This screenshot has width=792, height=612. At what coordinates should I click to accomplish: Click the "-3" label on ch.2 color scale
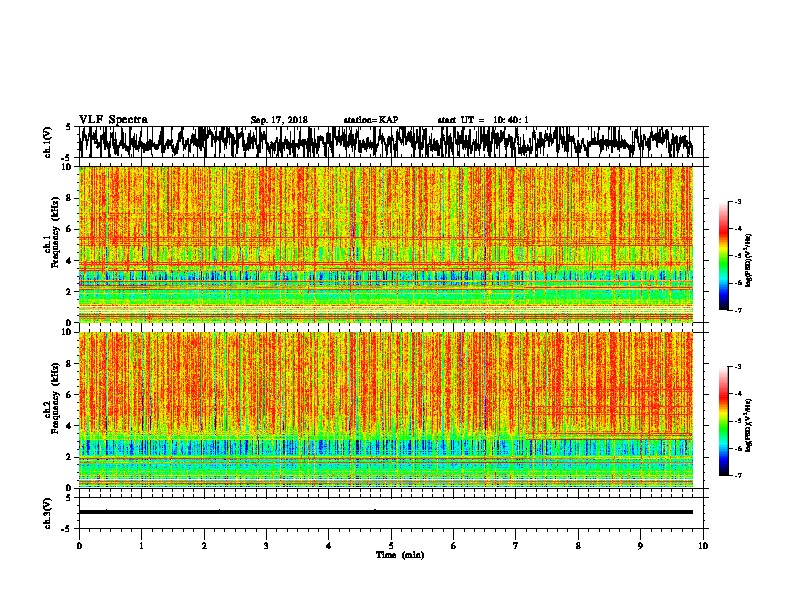tap(738, 367)
